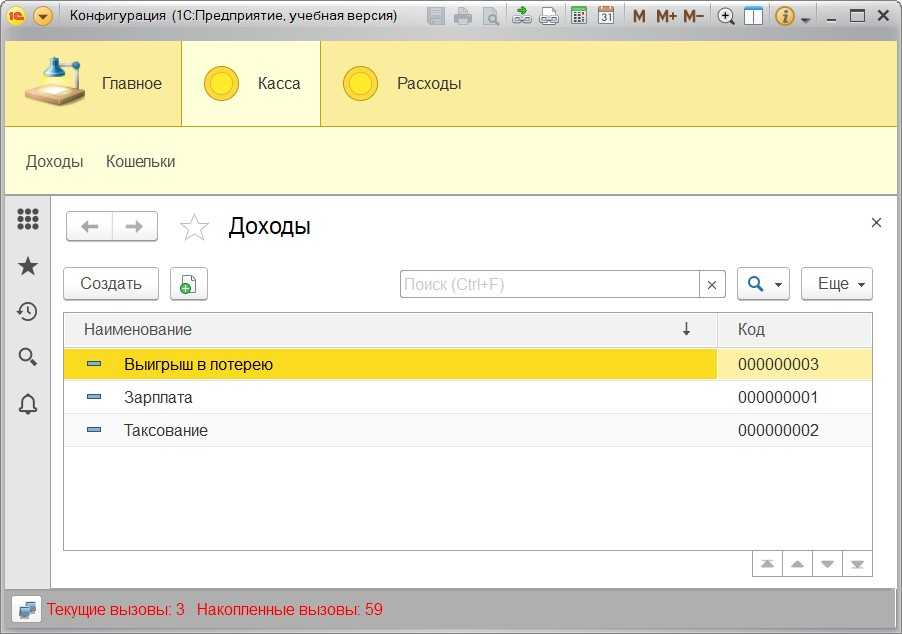Screen dimensions: 902x634
Task: Open the Кошельки link
Action: tap(140, 161)
